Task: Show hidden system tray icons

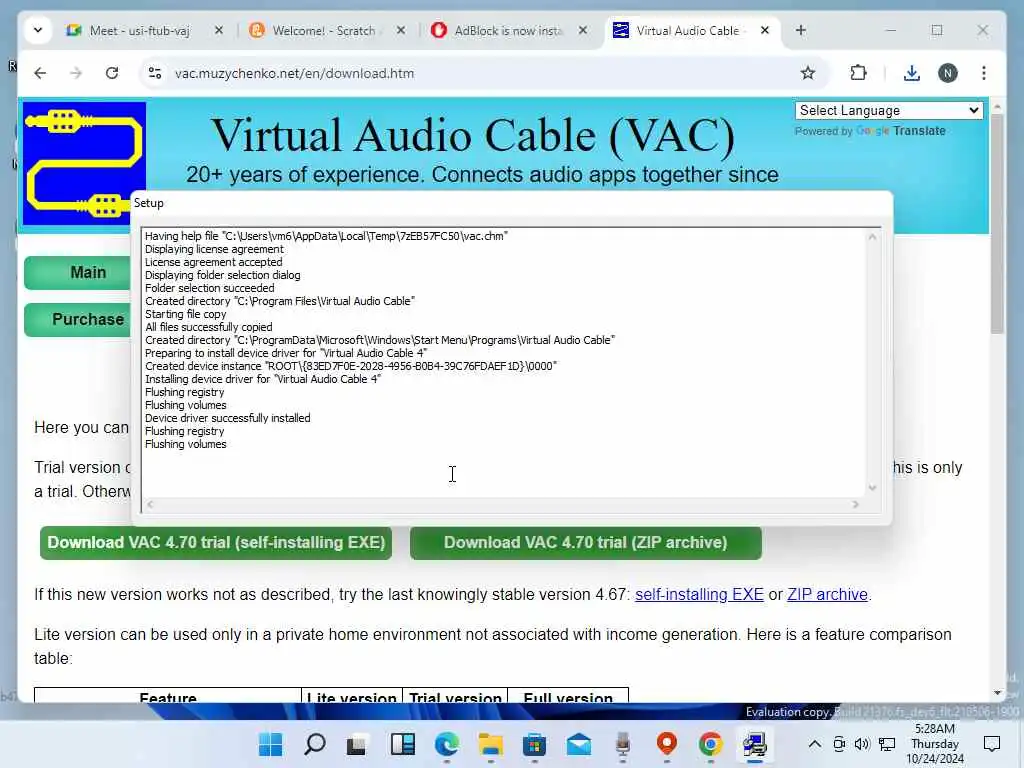Action: (814, 744)
